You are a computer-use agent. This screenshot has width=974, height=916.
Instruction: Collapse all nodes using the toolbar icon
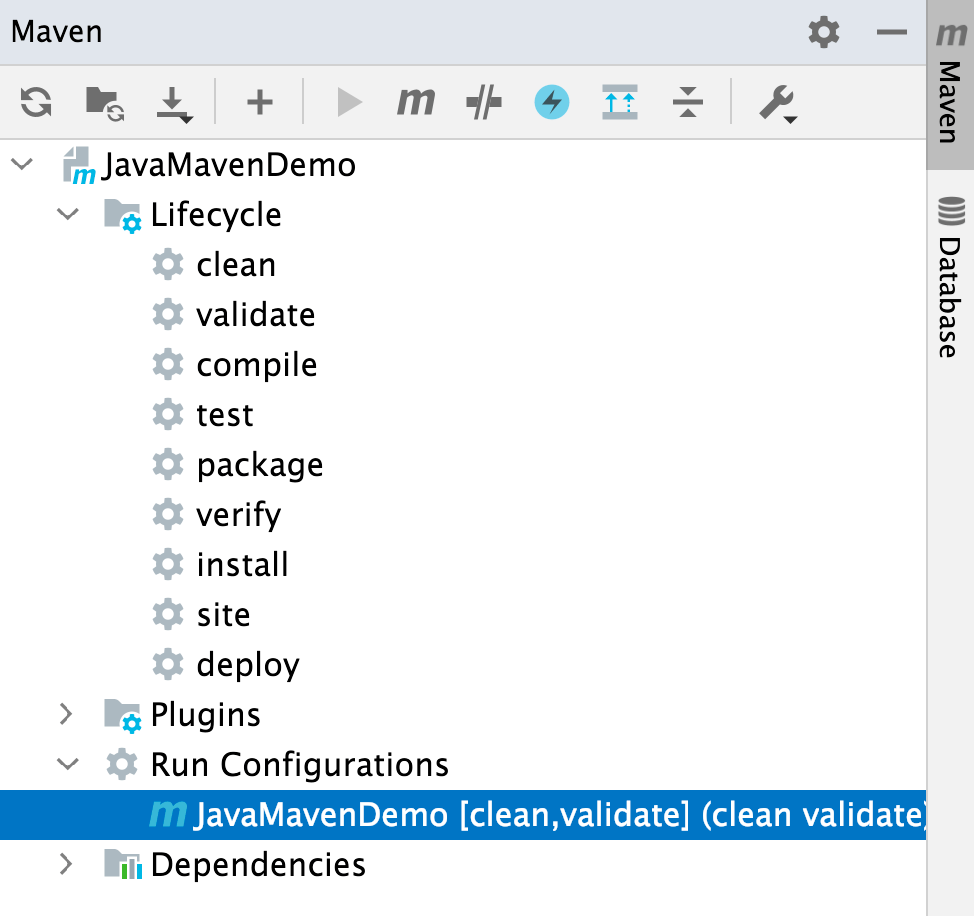(687, 101)
